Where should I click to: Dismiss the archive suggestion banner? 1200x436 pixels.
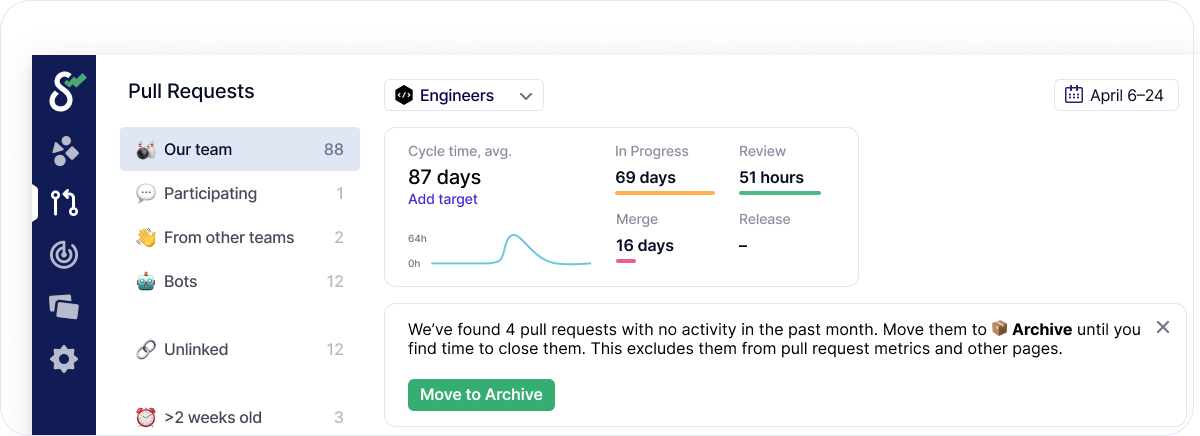tap(1162, 327)
